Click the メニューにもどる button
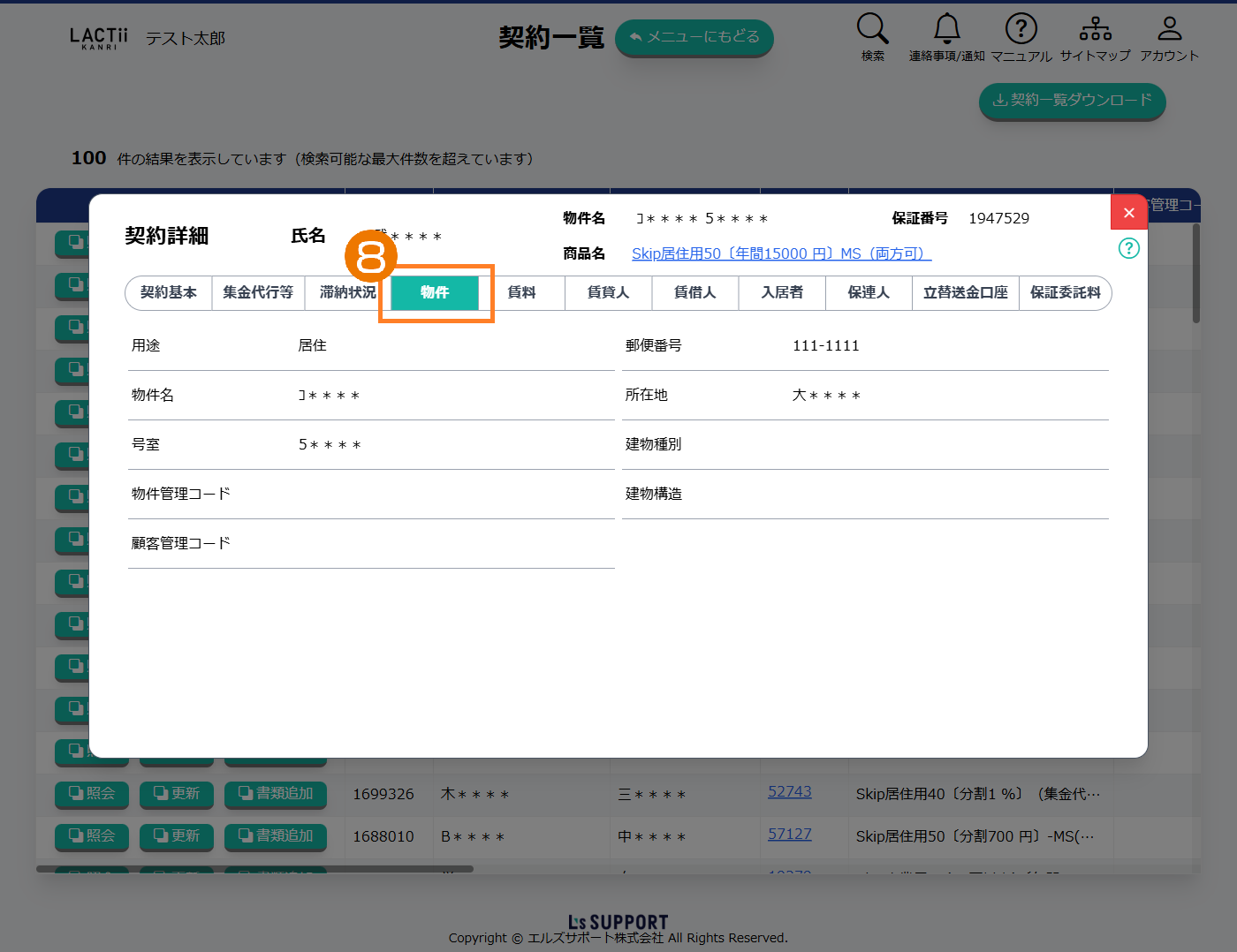Image resolution: width=1237 pixels, height=952 pixels. (x=694, y=37)
